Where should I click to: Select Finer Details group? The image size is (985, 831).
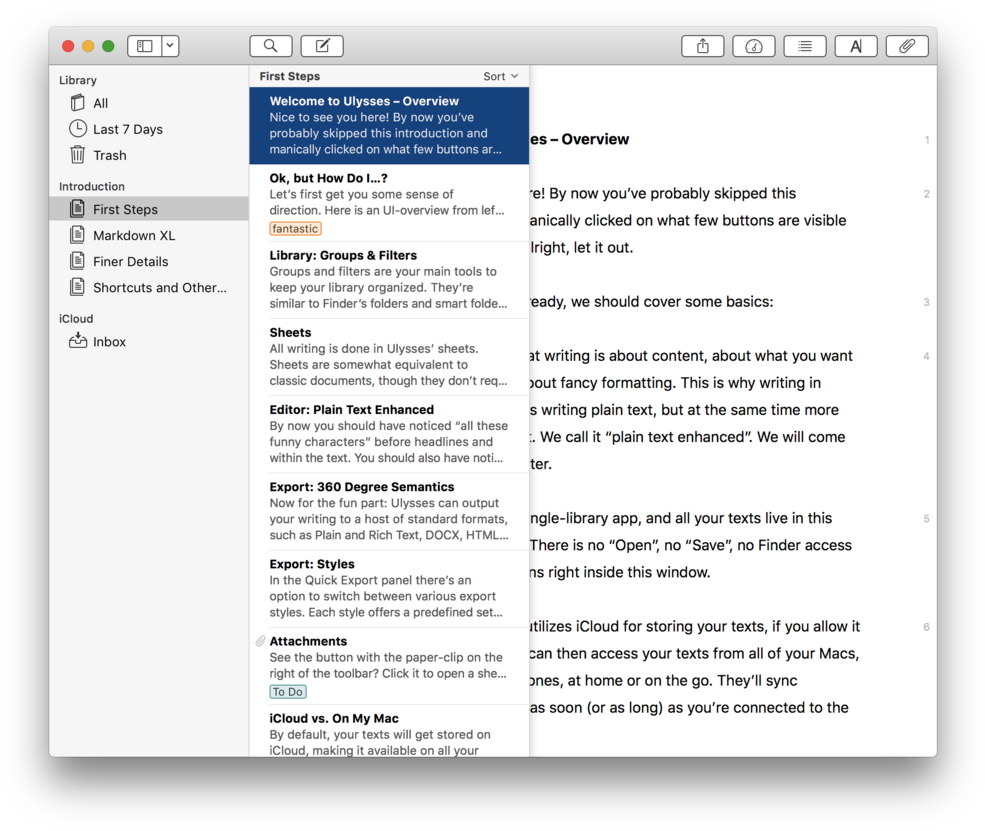click(149, 261)
